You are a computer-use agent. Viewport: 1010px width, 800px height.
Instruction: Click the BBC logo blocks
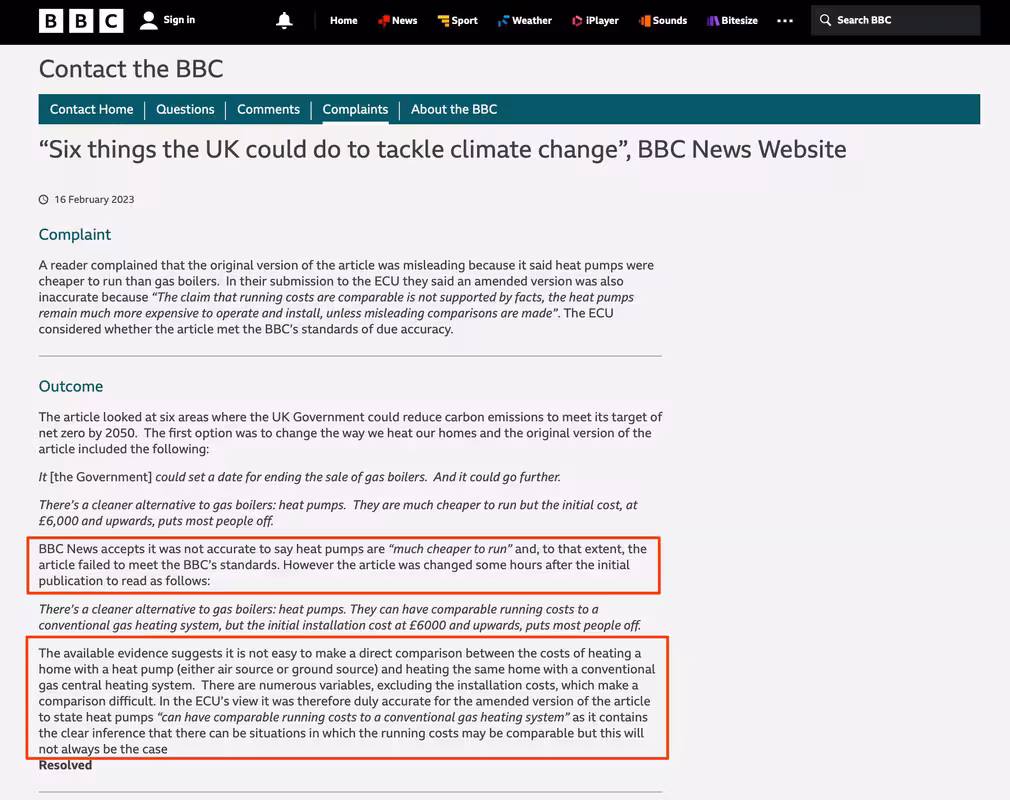(81, 21)
